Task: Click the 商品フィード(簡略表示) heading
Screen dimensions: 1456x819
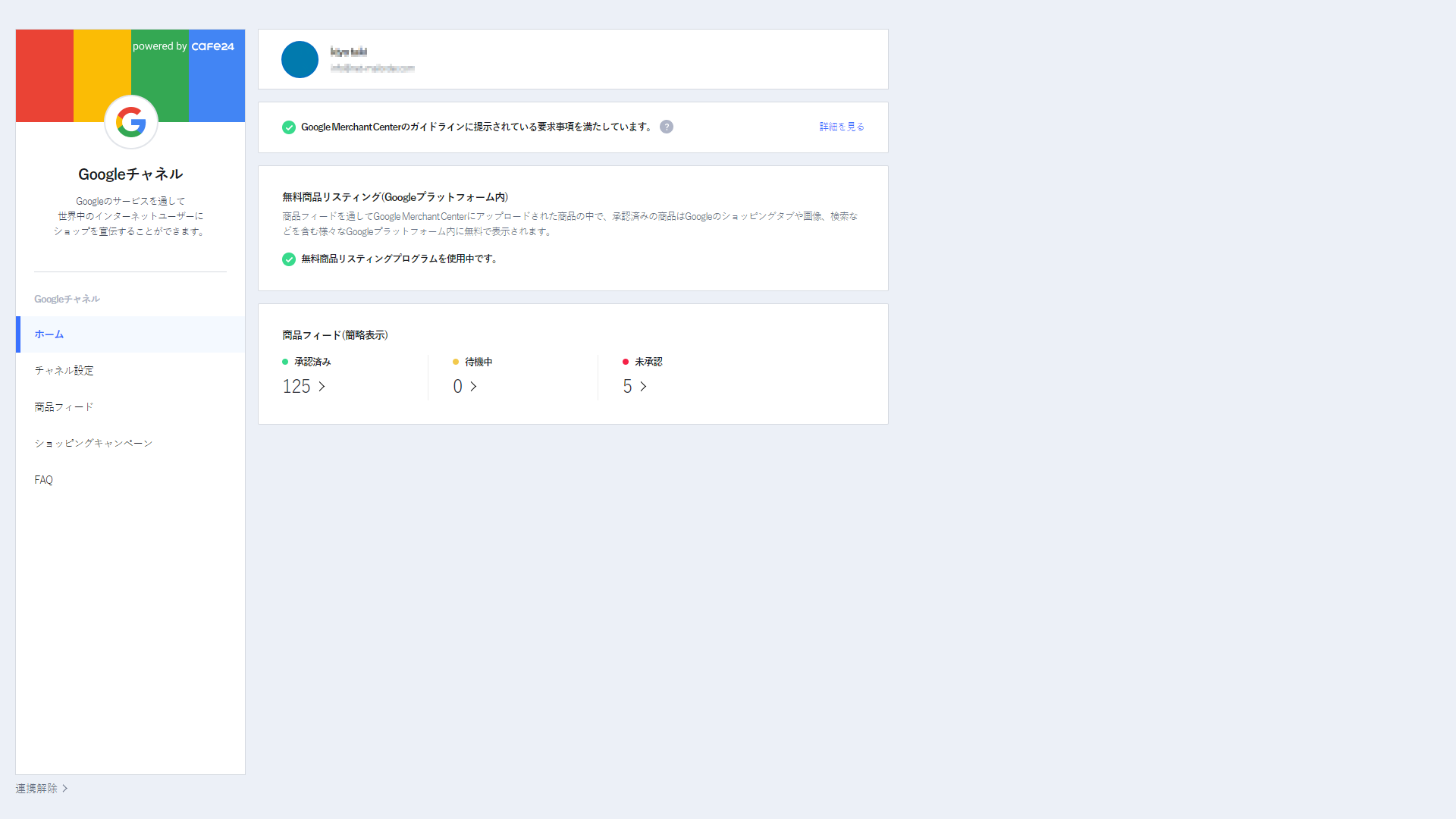Action: [x=335, y=335]
